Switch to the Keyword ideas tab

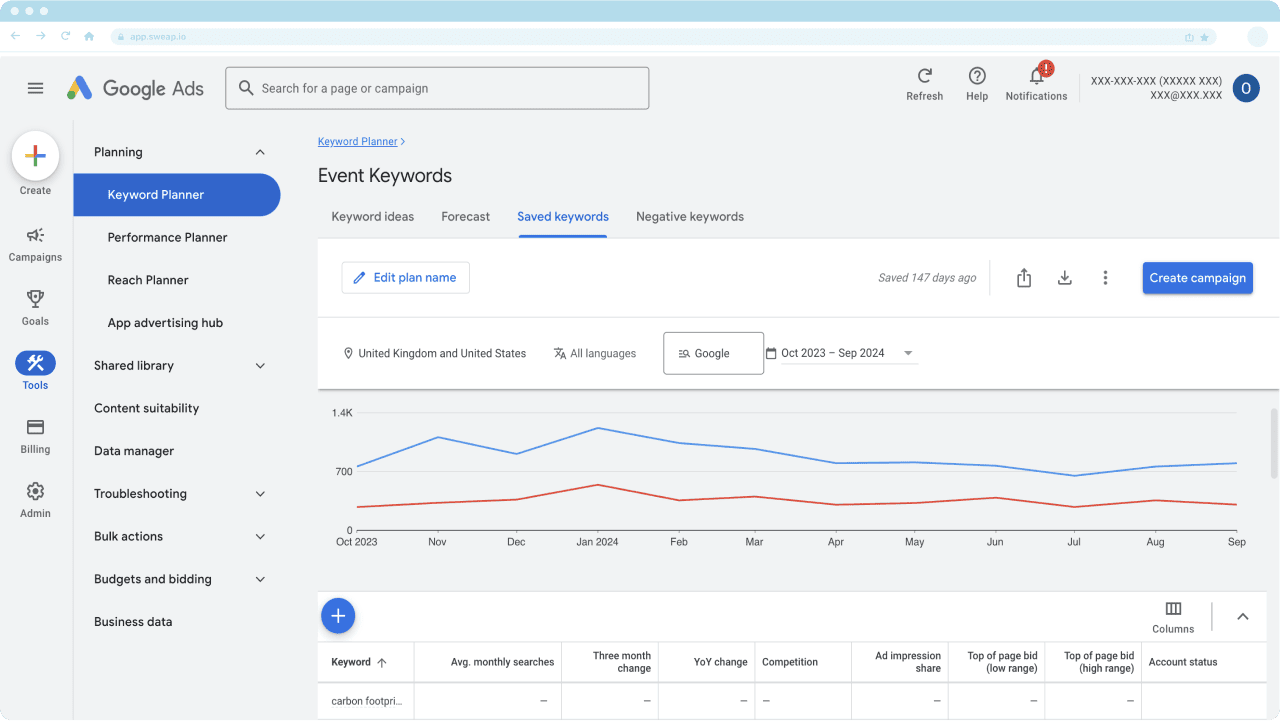[372, 216]
